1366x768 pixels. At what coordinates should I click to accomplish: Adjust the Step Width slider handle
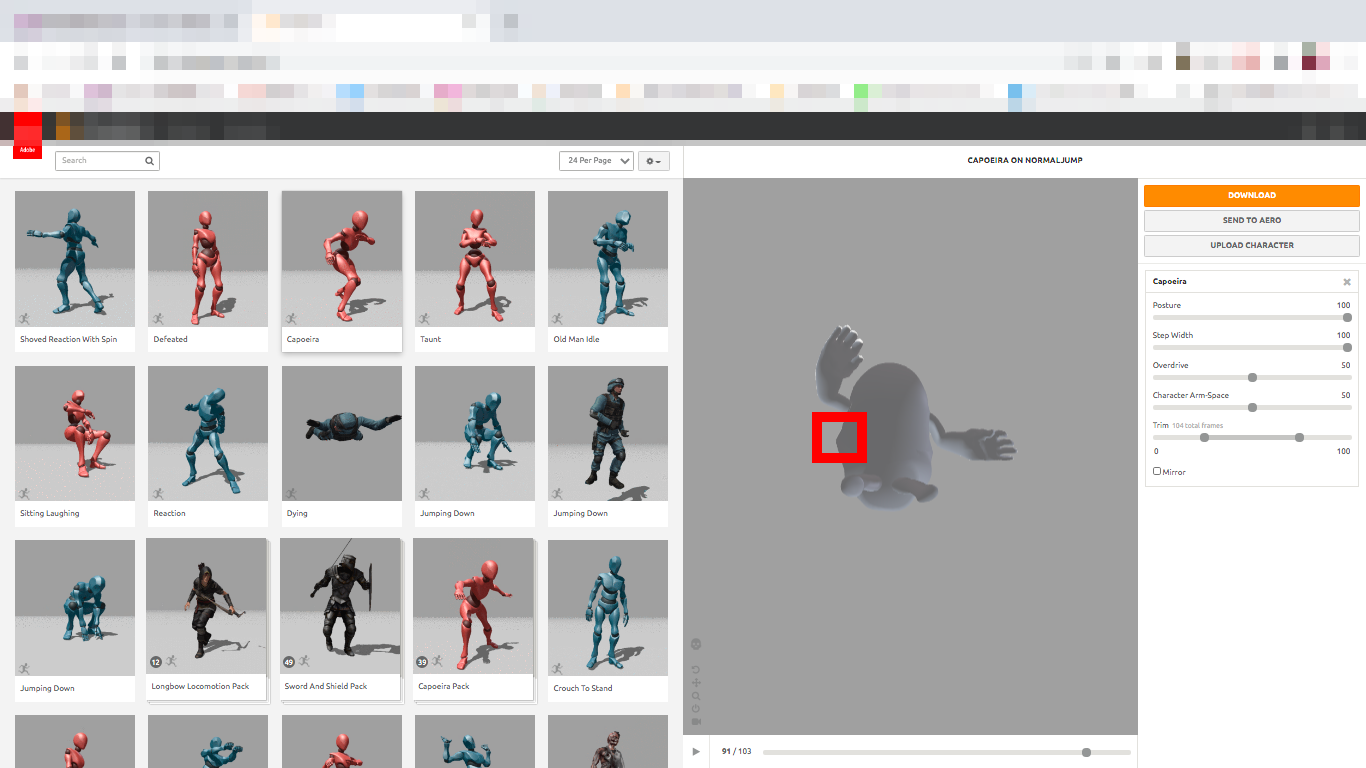coord(1347,347)
